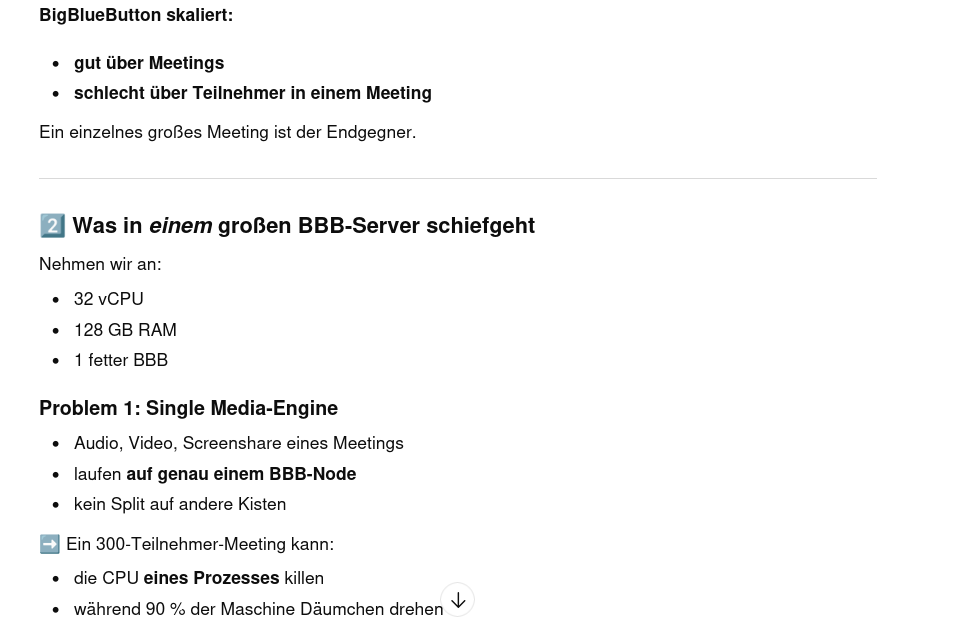Image resolution: width=963 pixels, height=628 pixels.
Task: Click the italic word "einem" in heading
Action: (180, 226)
